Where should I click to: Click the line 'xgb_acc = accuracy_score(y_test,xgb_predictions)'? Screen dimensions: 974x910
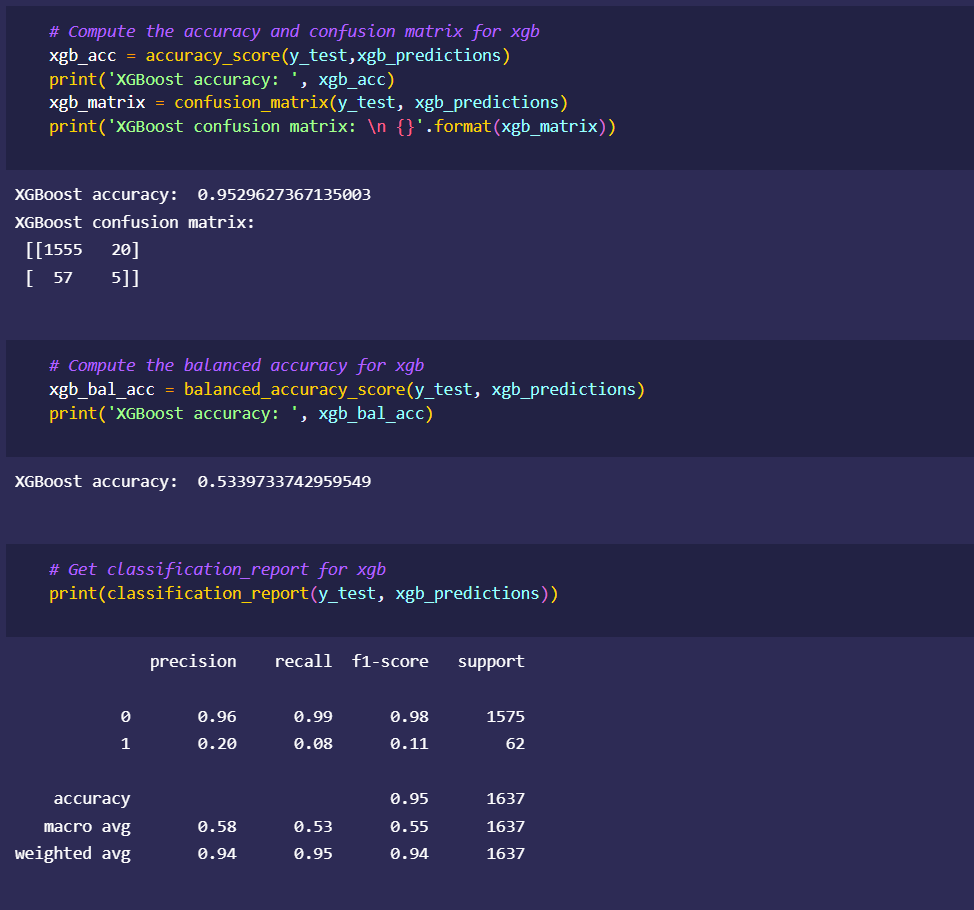point(280,56)
